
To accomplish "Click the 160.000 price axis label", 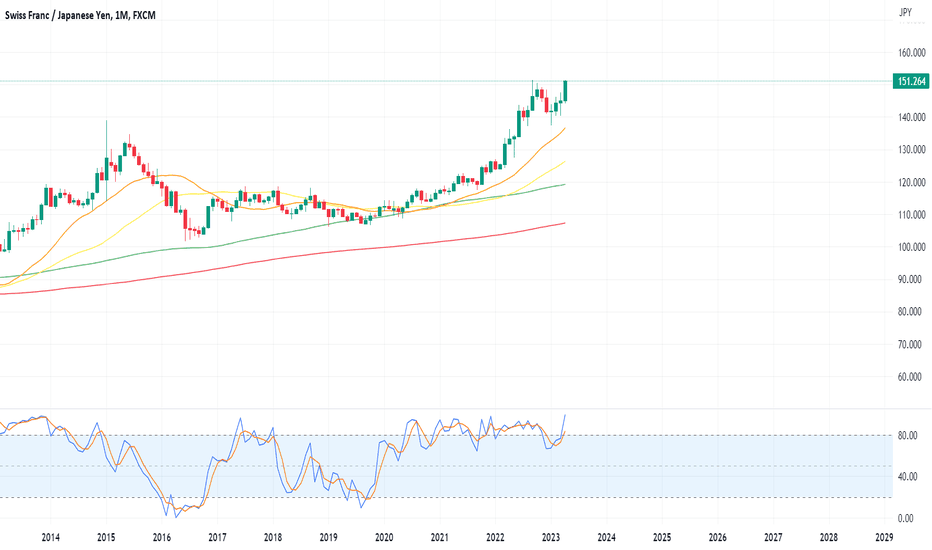I will pyautogui.click(x=912, y=52).
